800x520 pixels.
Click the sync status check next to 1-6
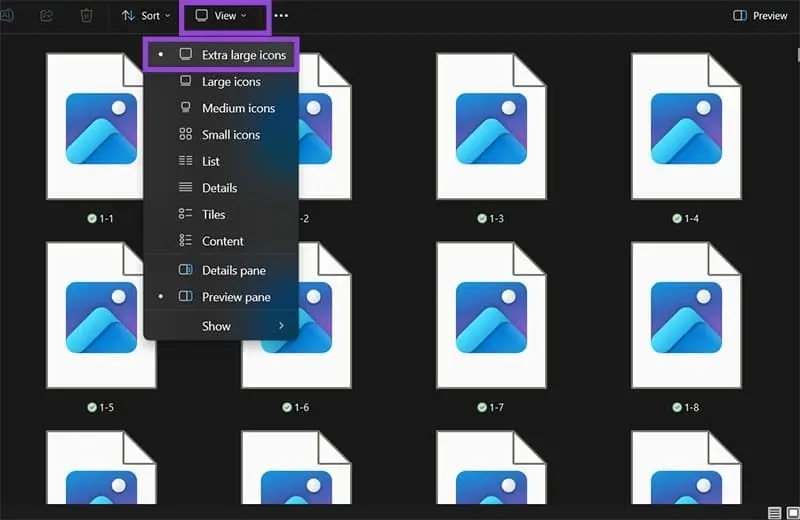(287, 407)
